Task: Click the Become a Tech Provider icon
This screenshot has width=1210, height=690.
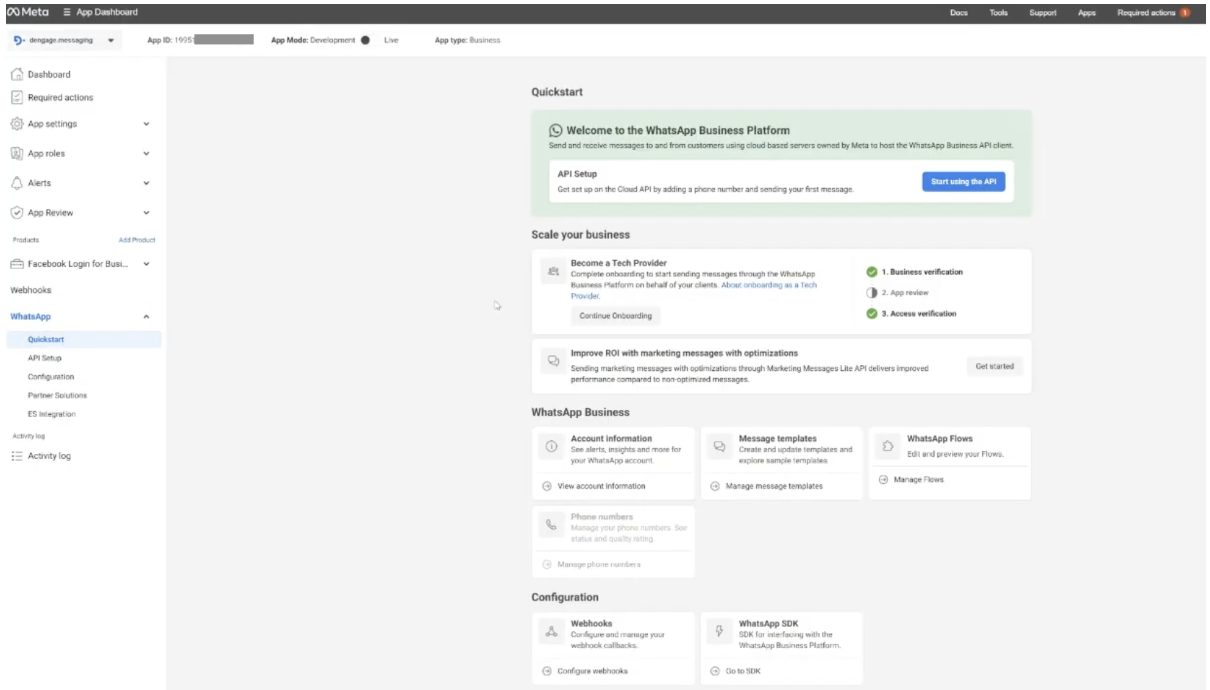Action: coord(552,271)
